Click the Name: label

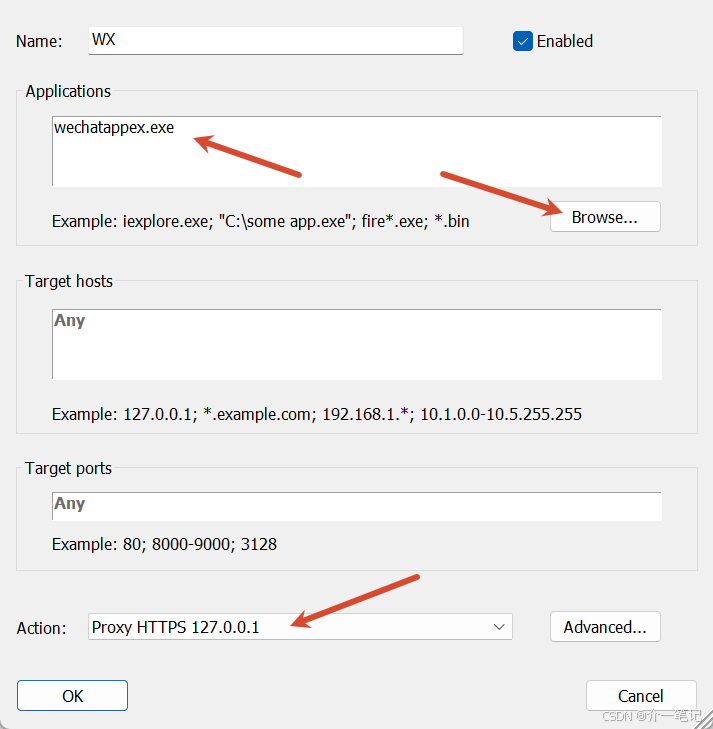tap(39, 41)
